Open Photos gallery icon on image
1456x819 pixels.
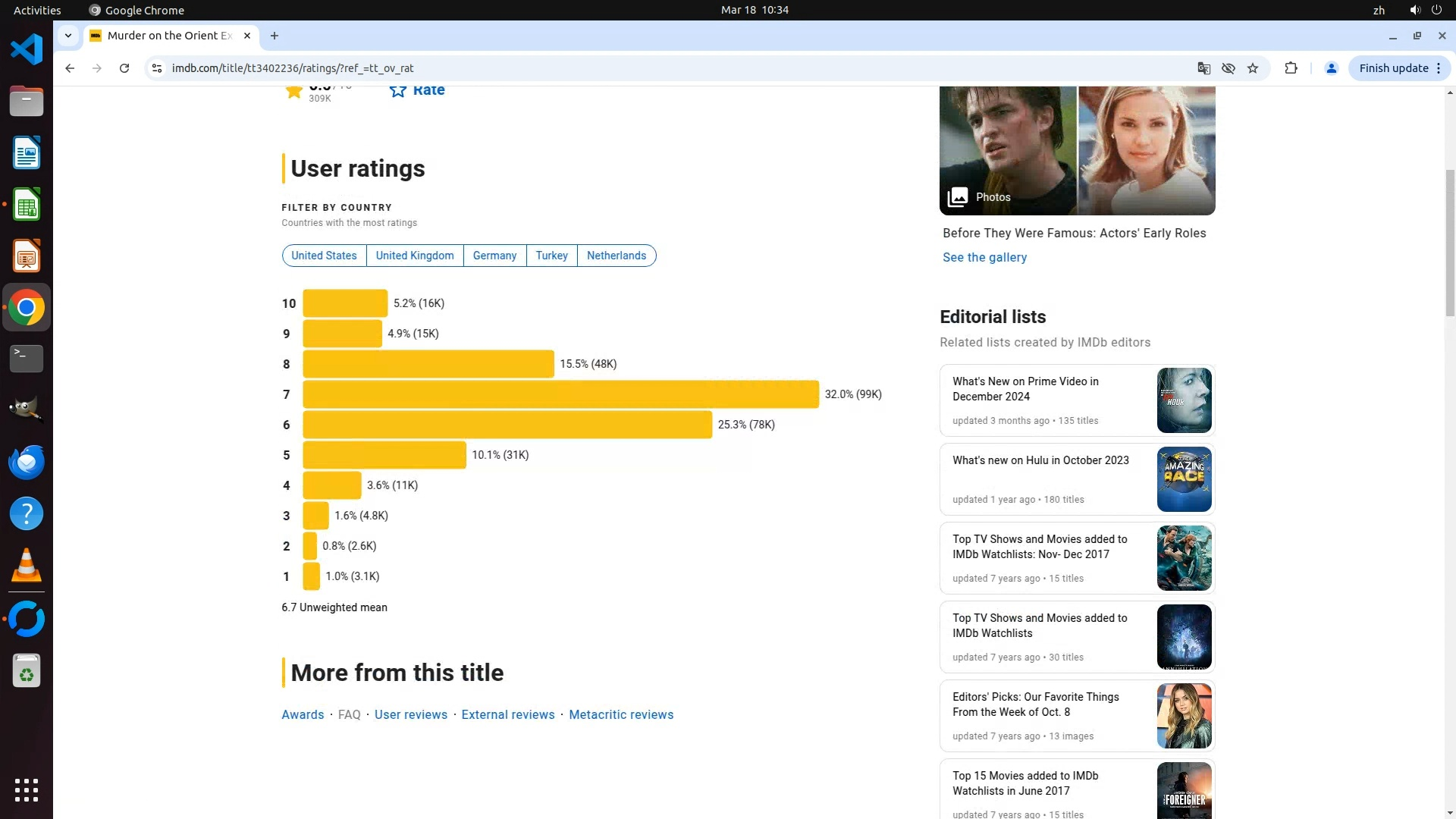tap(958, 197)
